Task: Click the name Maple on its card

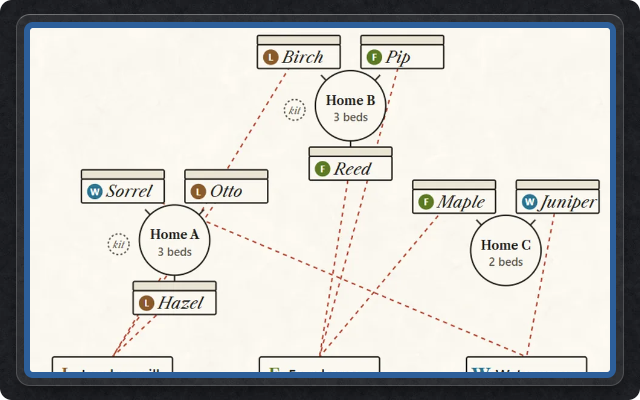Action: coord(461,202)
